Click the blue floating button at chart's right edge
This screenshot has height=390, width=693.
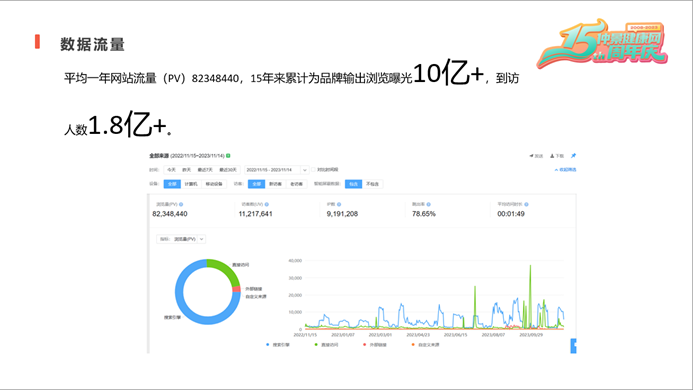click(574, 346)
